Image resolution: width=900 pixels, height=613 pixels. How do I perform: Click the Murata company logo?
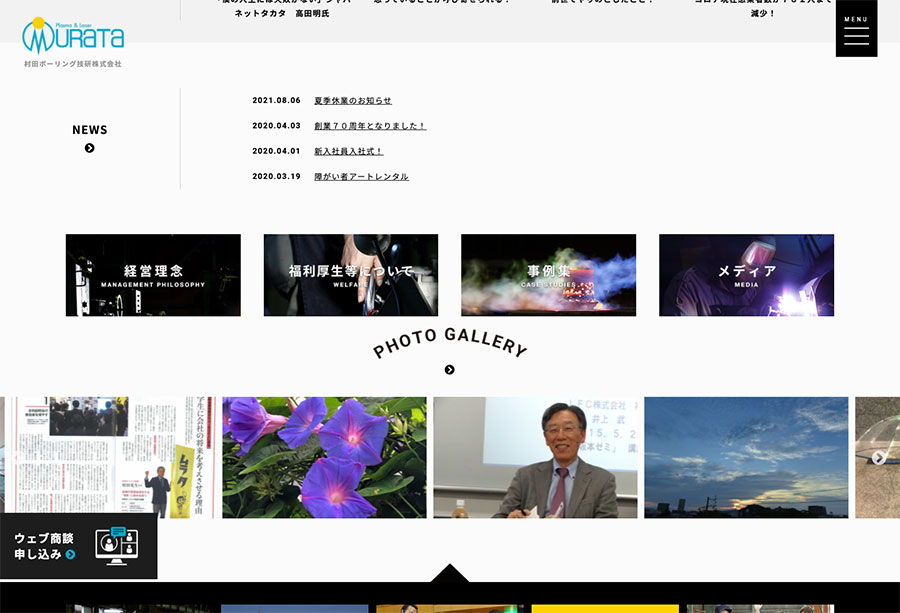73,42
